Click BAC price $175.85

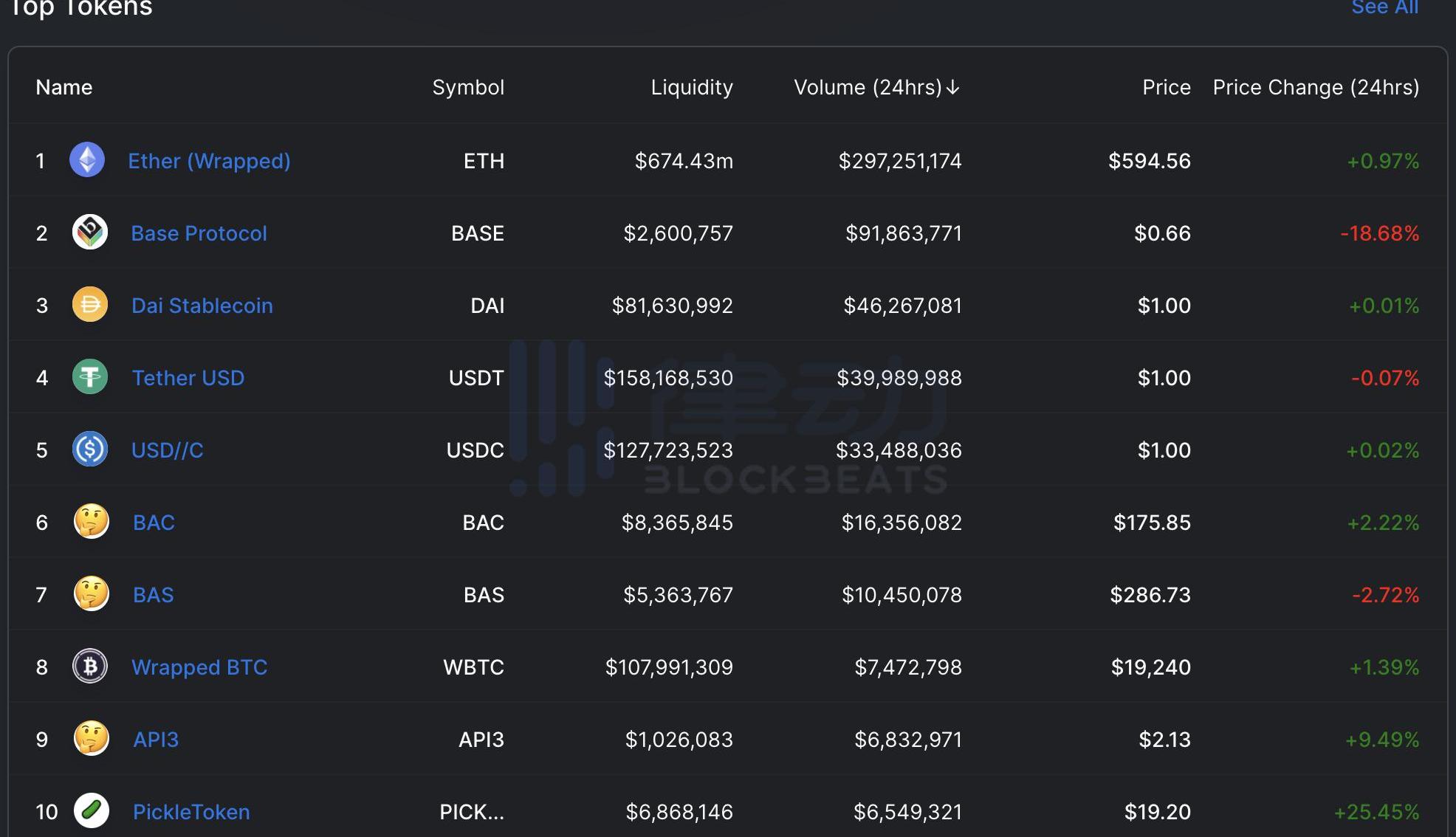(x=1152, y=523)
